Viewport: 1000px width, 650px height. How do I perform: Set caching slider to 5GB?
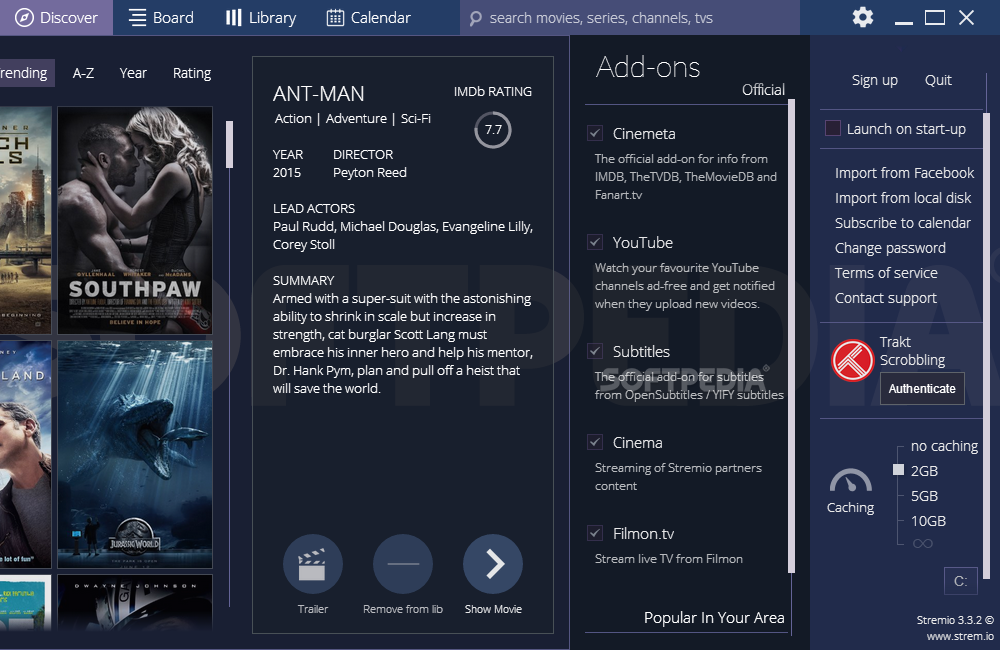924,496
